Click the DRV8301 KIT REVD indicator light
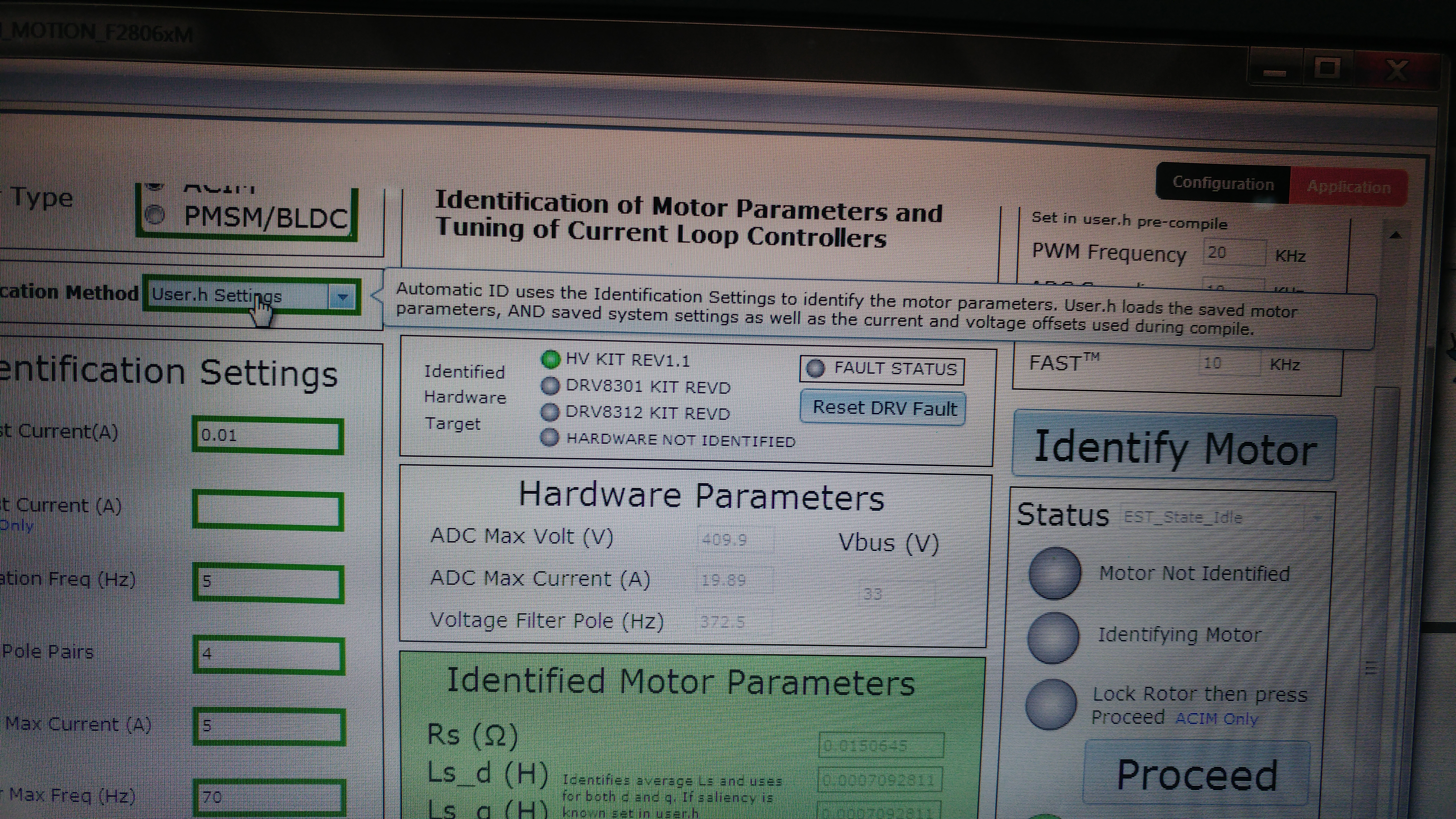 550,386
